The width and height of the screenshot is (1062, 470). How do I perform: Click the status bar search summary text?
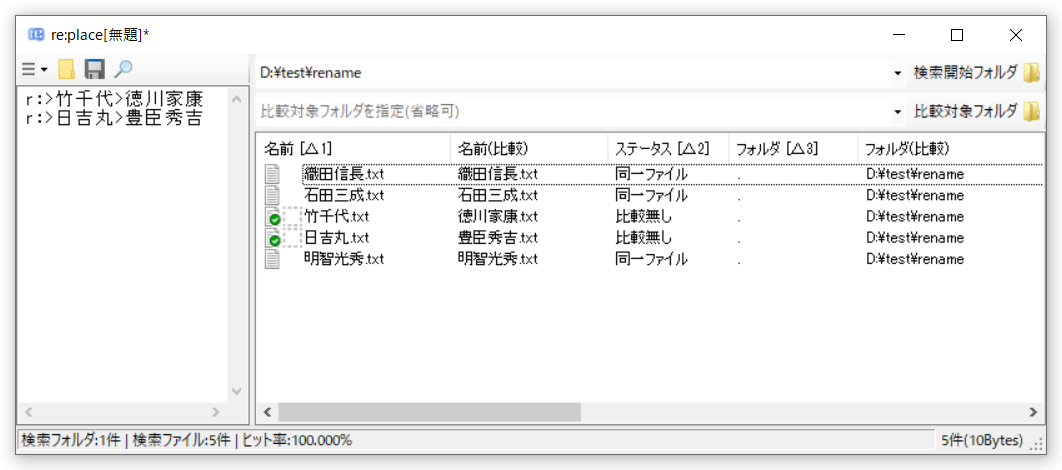(186, 440)
